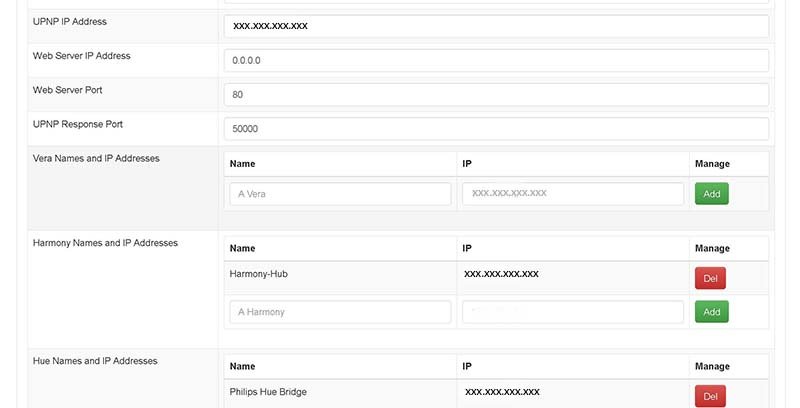Select the UPNP Response Port field
This screenshot has height=408, width=800.
pyautogui.click(x=496, y=129)
